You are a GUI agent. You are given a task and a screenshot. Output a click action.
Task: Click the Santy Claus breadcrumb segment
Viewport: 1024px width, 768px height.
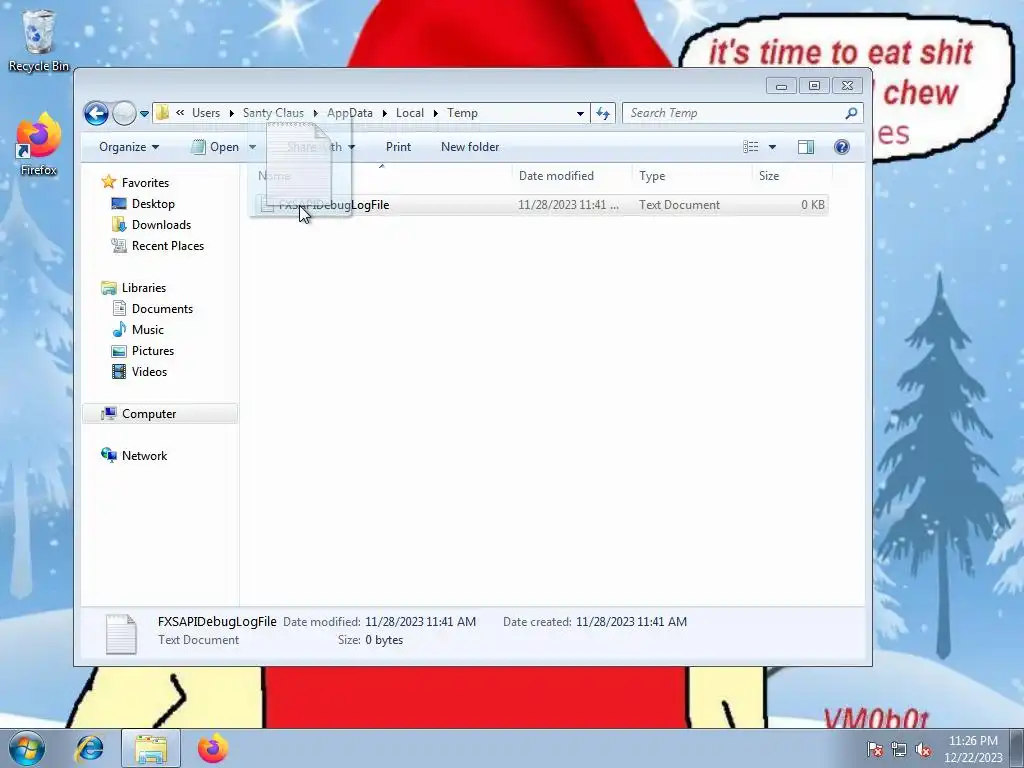click(x=273, y=113)
